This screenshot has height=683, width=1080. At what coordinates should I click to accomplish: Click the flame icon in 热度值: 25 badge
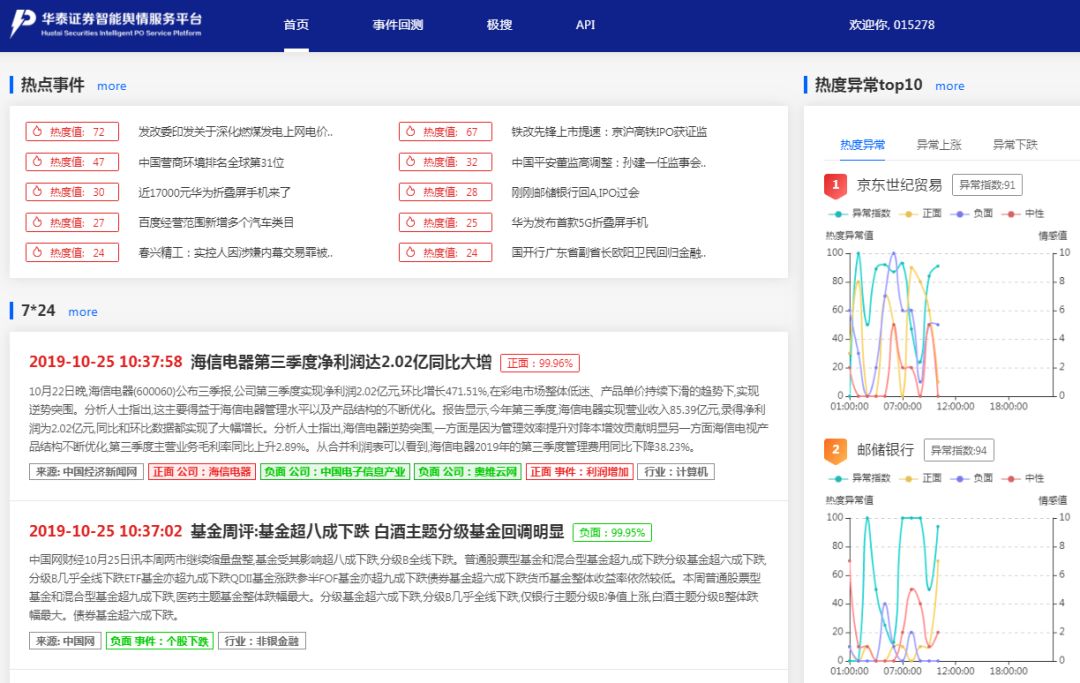click(x=411, y=222)
